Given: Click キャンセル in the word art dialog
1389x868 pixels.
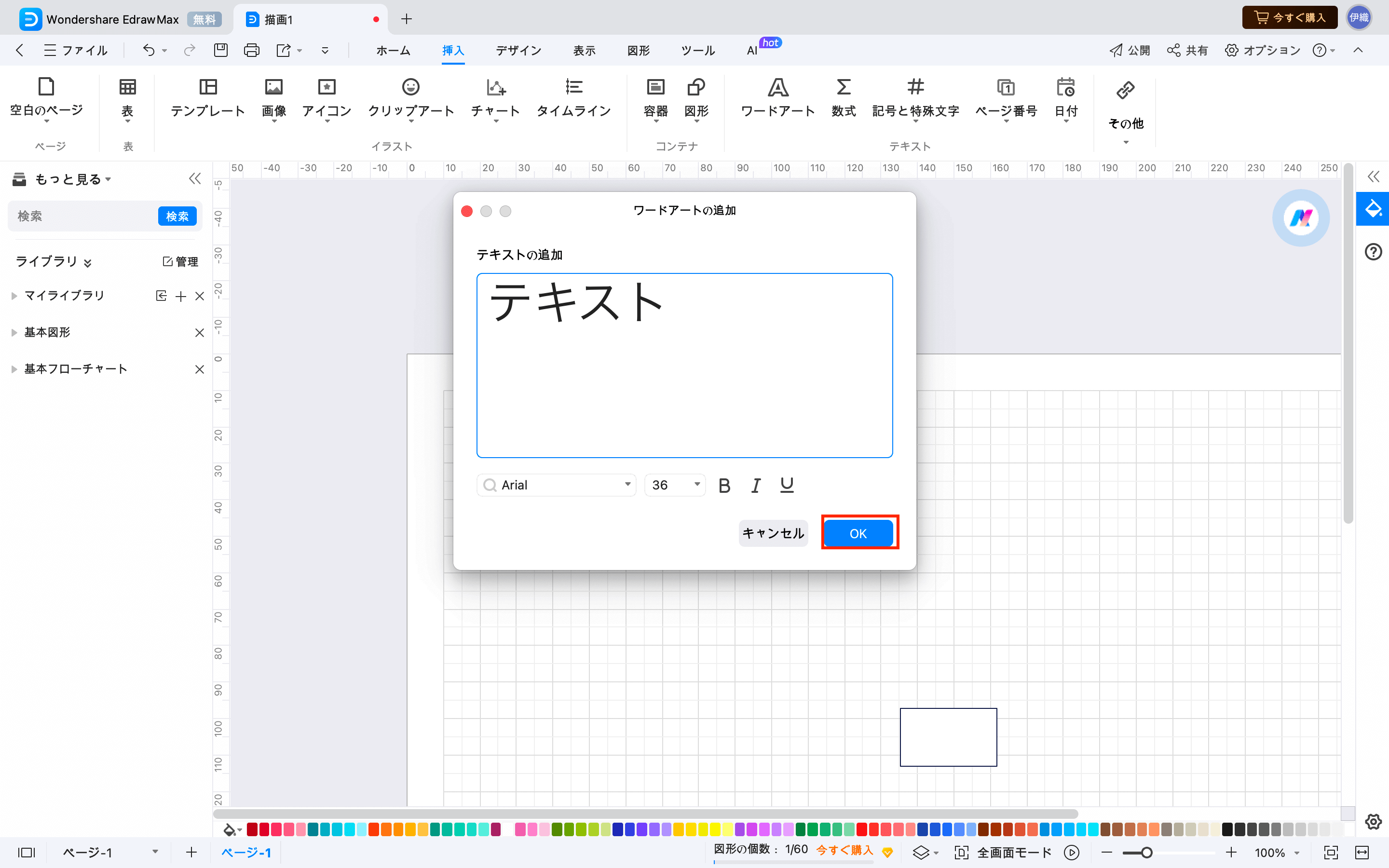Looking at the screenshot, I should 773,533.
